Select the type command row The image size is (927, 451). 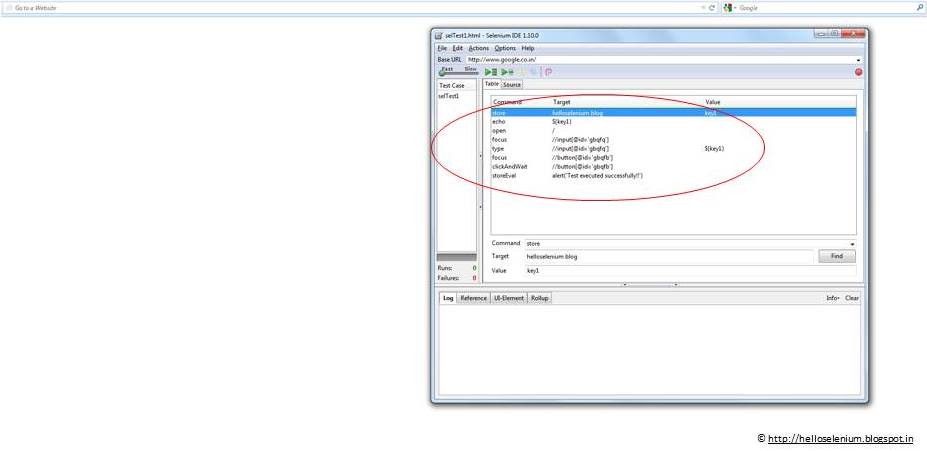[673, 149]
